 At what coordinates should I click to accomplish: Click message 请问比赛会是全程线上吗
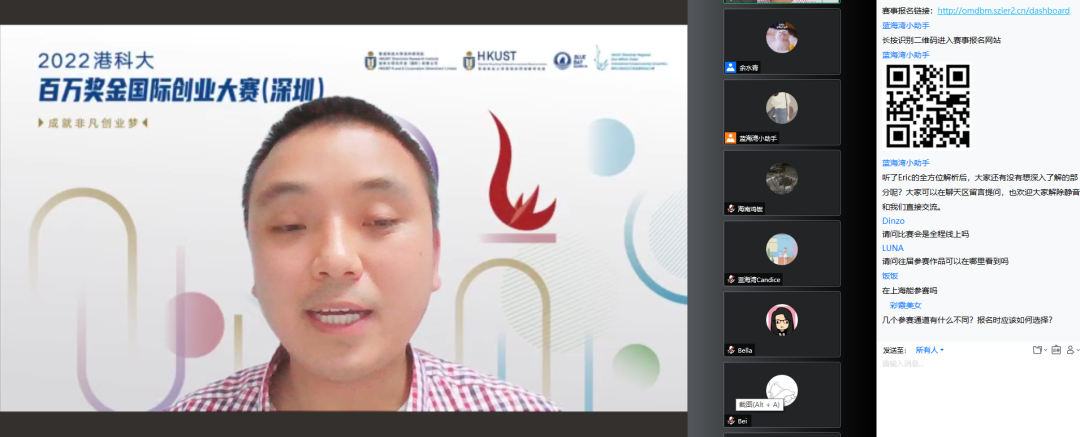coord(925,234)
